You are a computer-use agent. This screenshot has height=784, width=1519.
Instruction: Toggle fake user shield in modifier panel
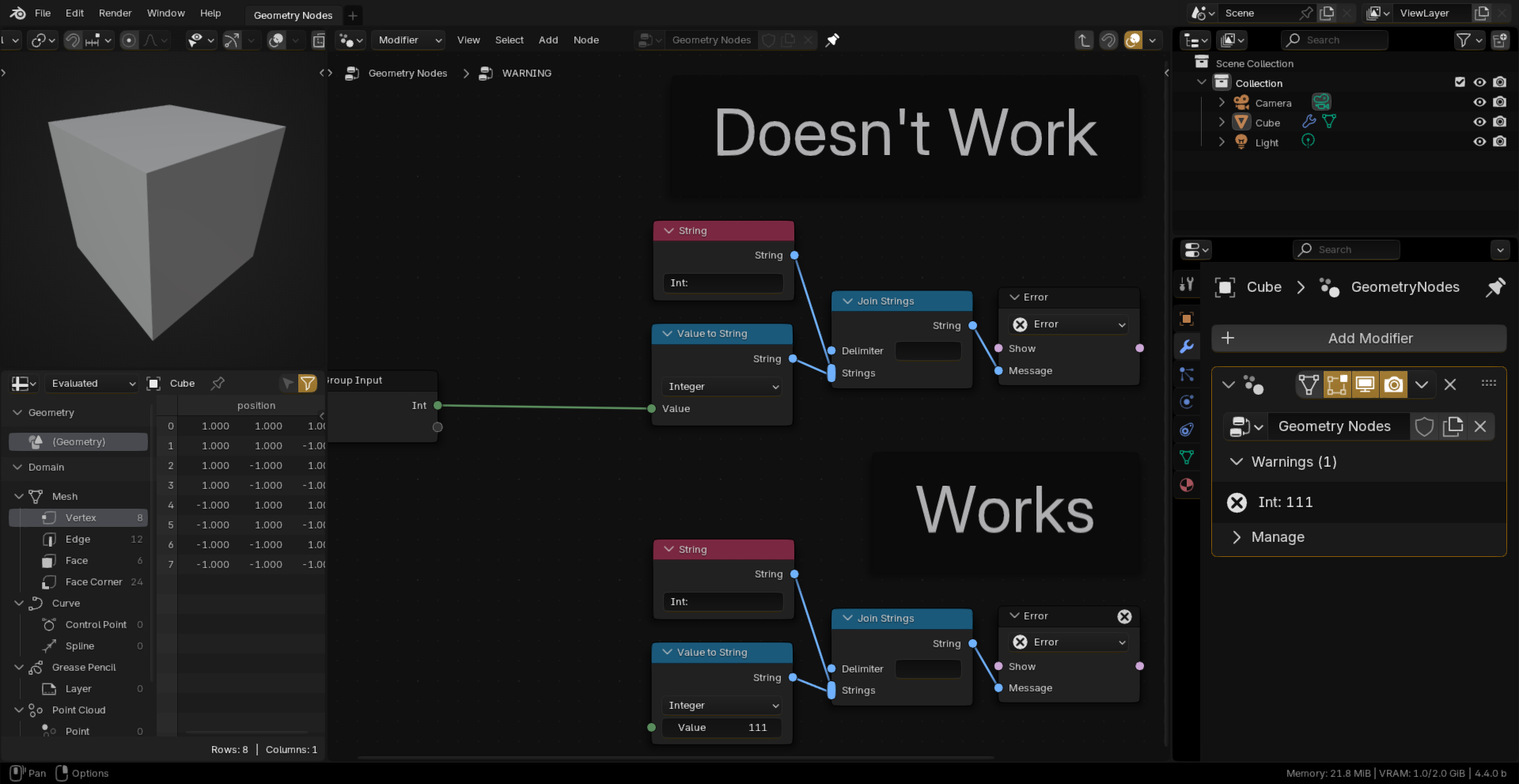click(x=1424, y=426)
